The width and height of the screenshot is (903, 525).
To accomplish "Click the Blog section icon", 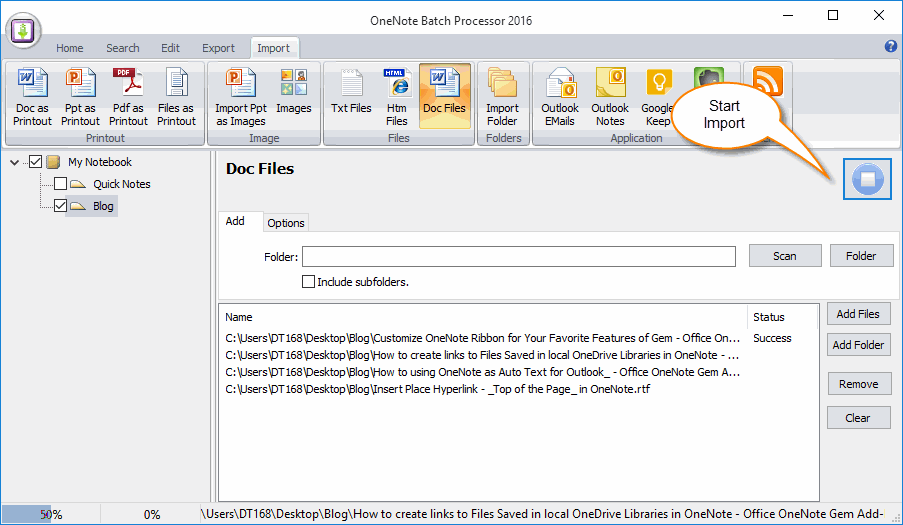I will (x=78, y=206).
